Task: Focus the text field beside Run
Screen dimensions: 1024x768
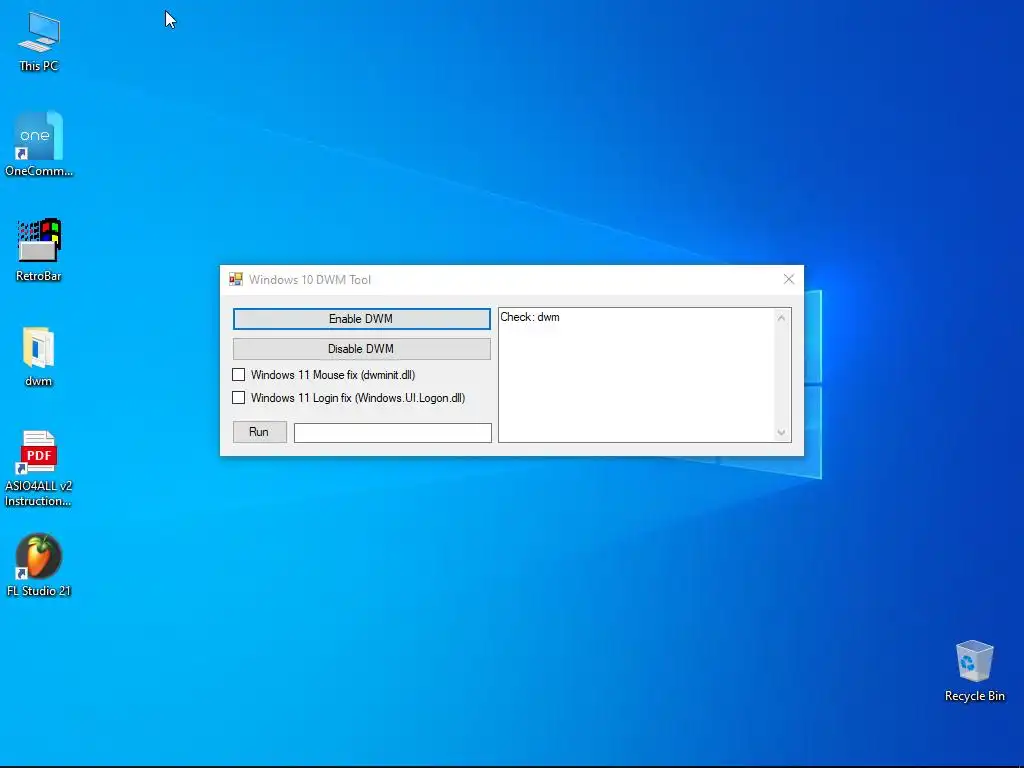Action: [x=392, y=432]
